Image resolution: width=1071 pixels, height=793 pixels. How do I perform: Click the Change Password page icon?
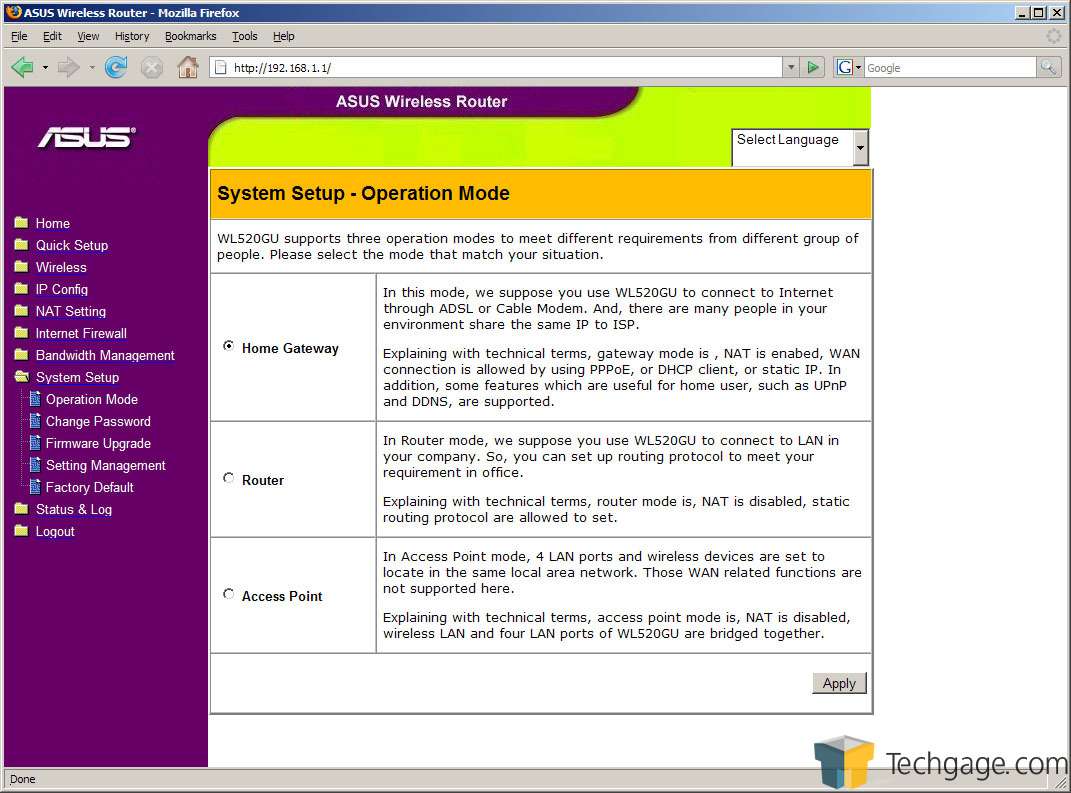[35, 420]
